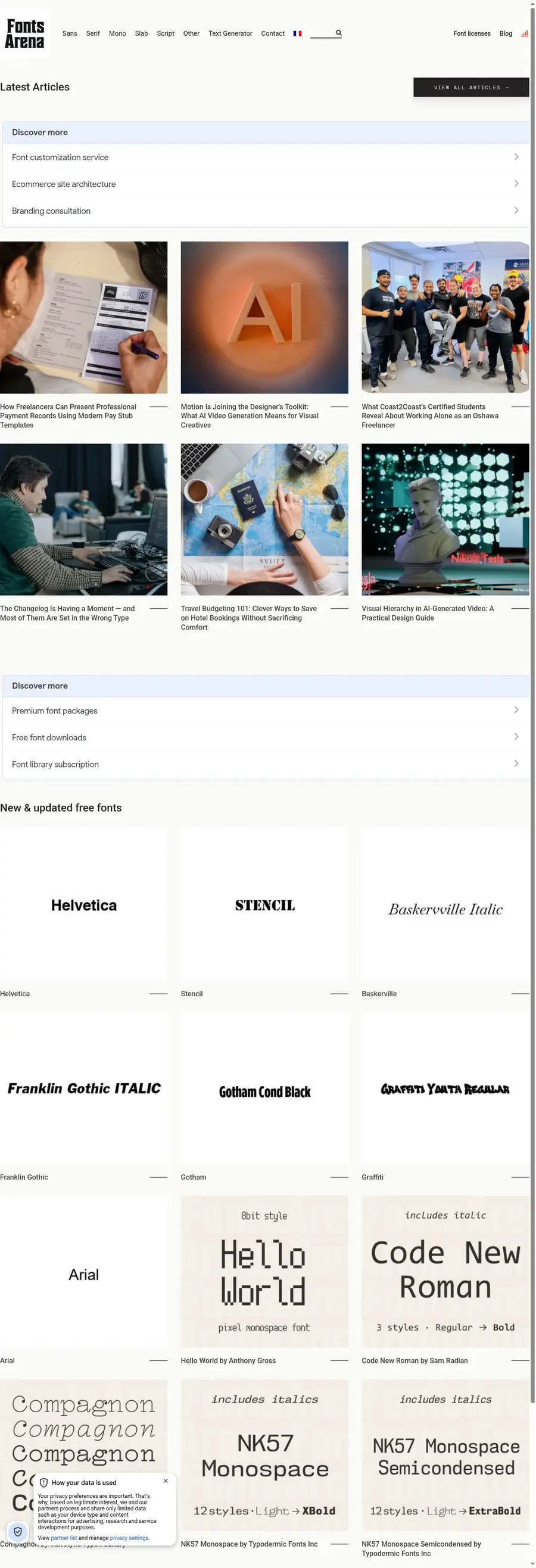Viewport: 536px width, 1568px height.
Task: Open partner list link in privacy popup
Action: click(x=64, y=1538)
